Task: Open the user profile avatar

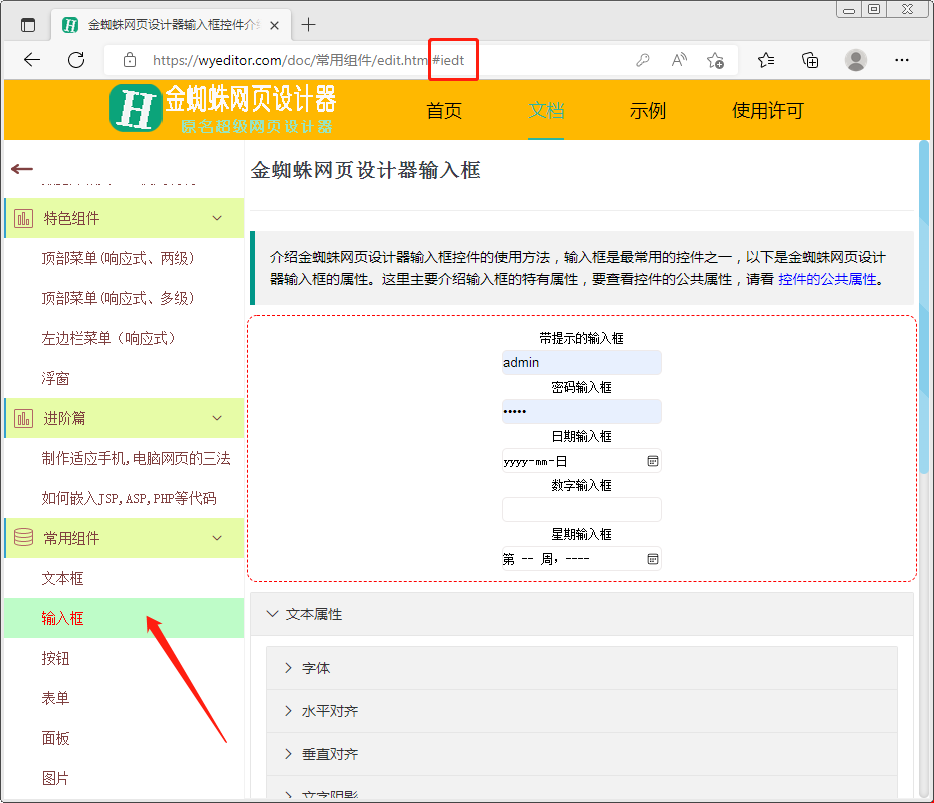Action: pyautogui.click(x=856, y=60)
